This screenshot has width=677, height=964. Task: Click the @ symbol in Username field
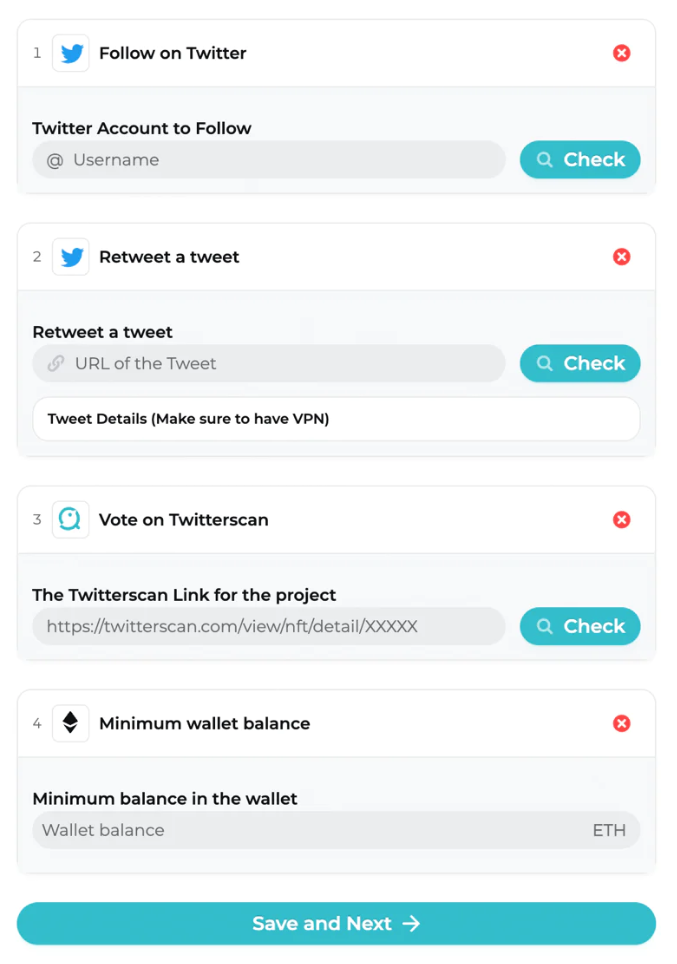click(55, 160)
